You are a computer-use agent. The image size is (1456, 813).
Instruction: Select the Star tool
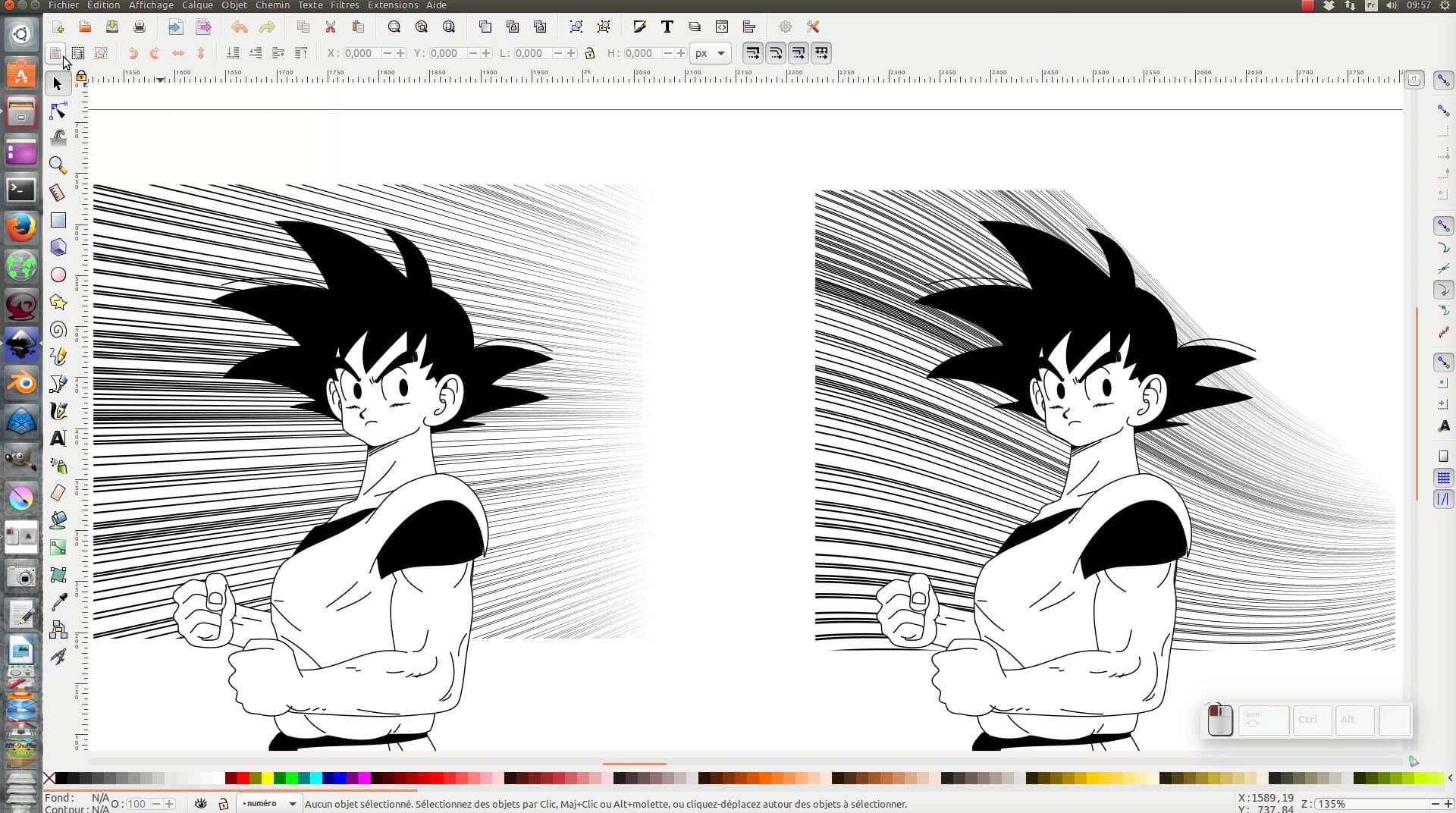pos(57,302)
